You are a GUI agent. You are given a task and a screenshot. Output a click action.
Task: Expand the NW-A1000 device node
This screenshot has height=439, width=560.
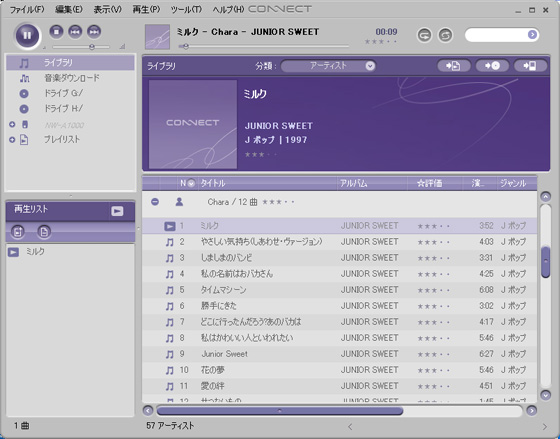pyautogui.click(x=12, y=124)
